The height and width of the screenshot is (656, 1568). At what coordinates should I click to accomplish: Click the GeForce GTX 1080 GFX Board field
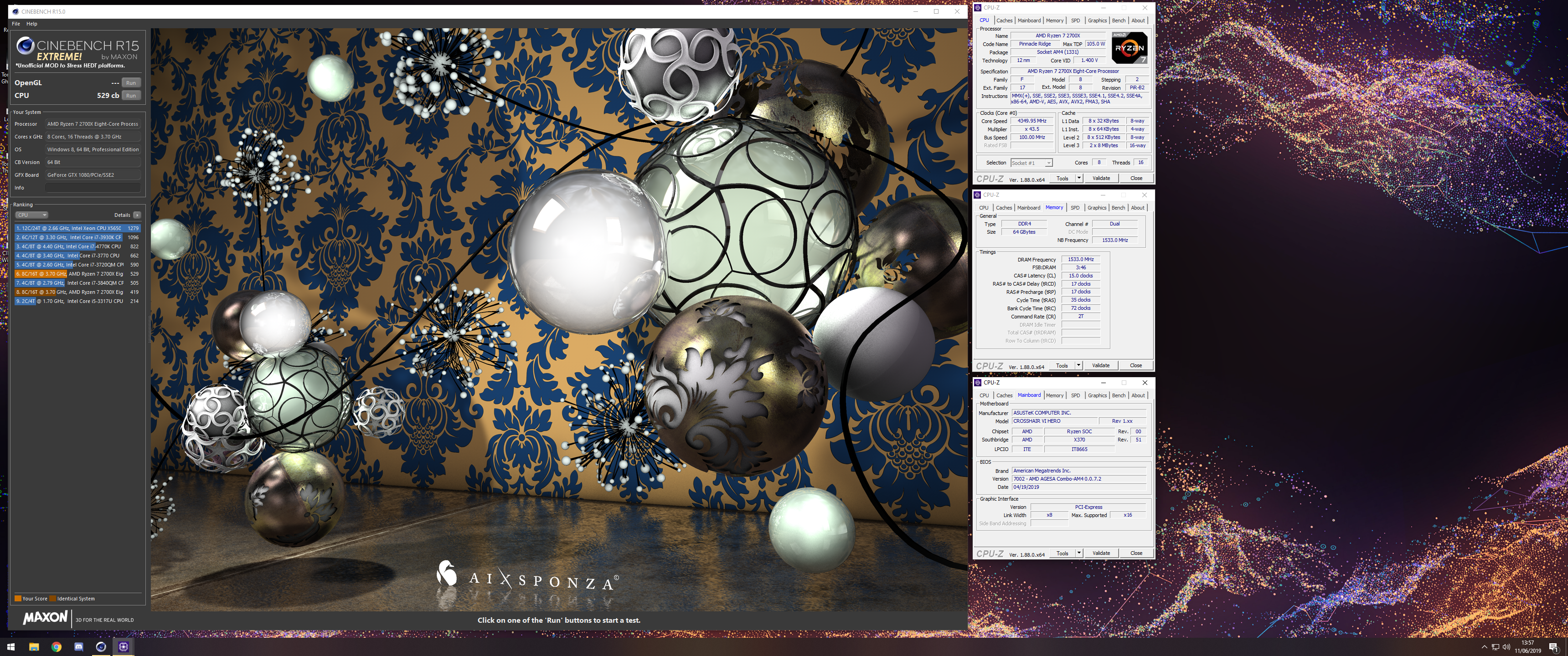point(93,174)
